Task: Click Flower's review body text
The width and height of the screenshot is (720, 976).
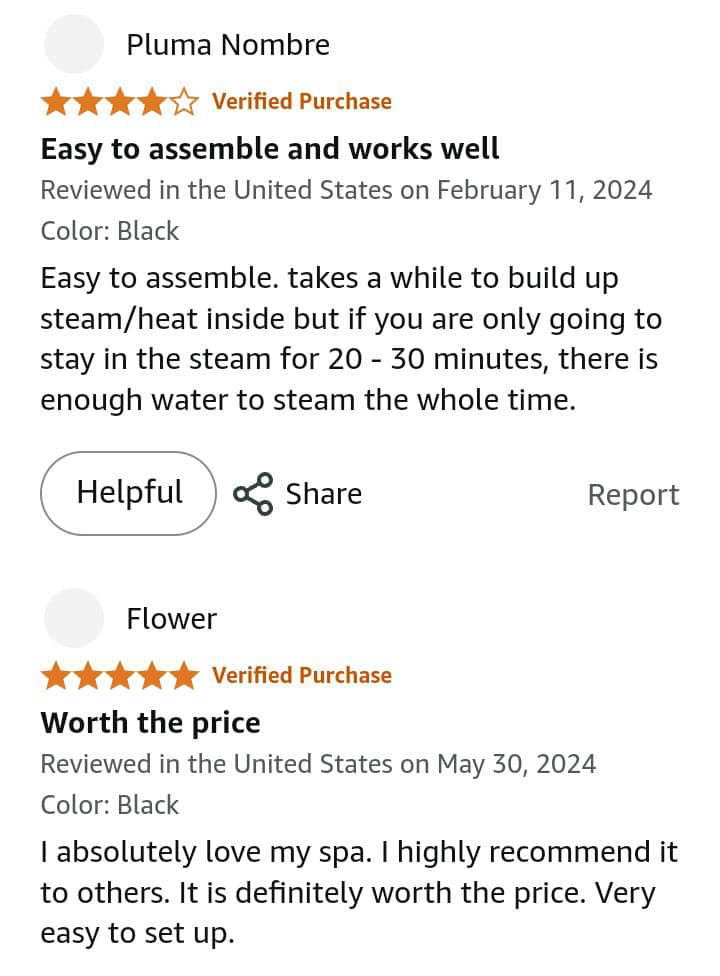Action: pos(358,893)
